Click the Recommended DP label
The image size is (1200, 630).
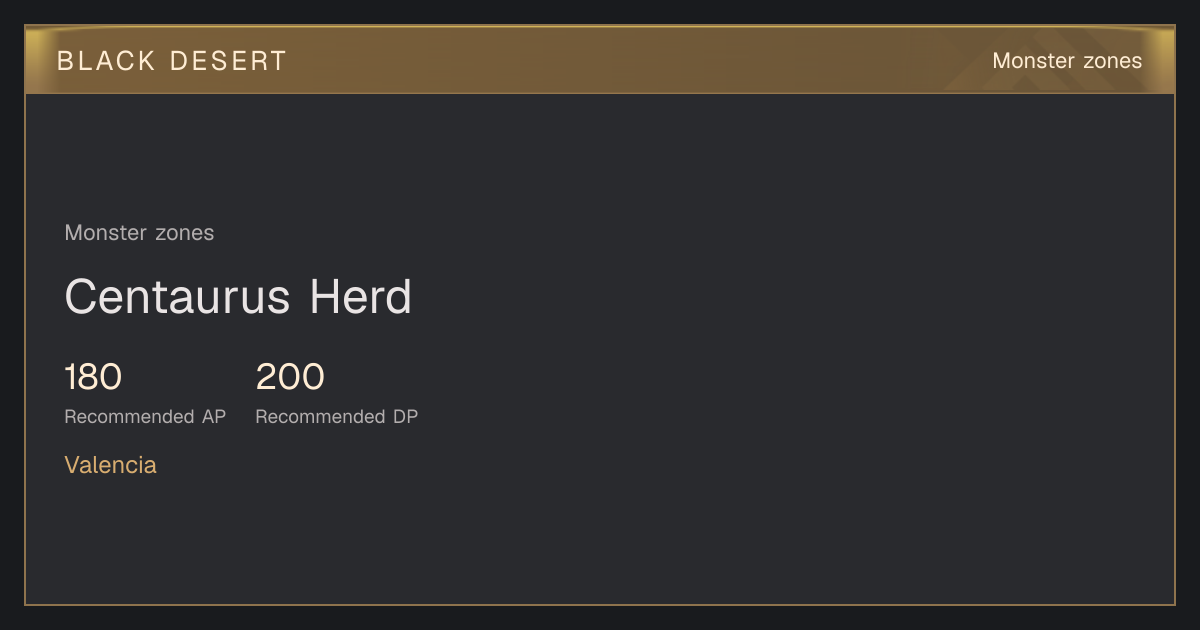(x=337, y=417)
